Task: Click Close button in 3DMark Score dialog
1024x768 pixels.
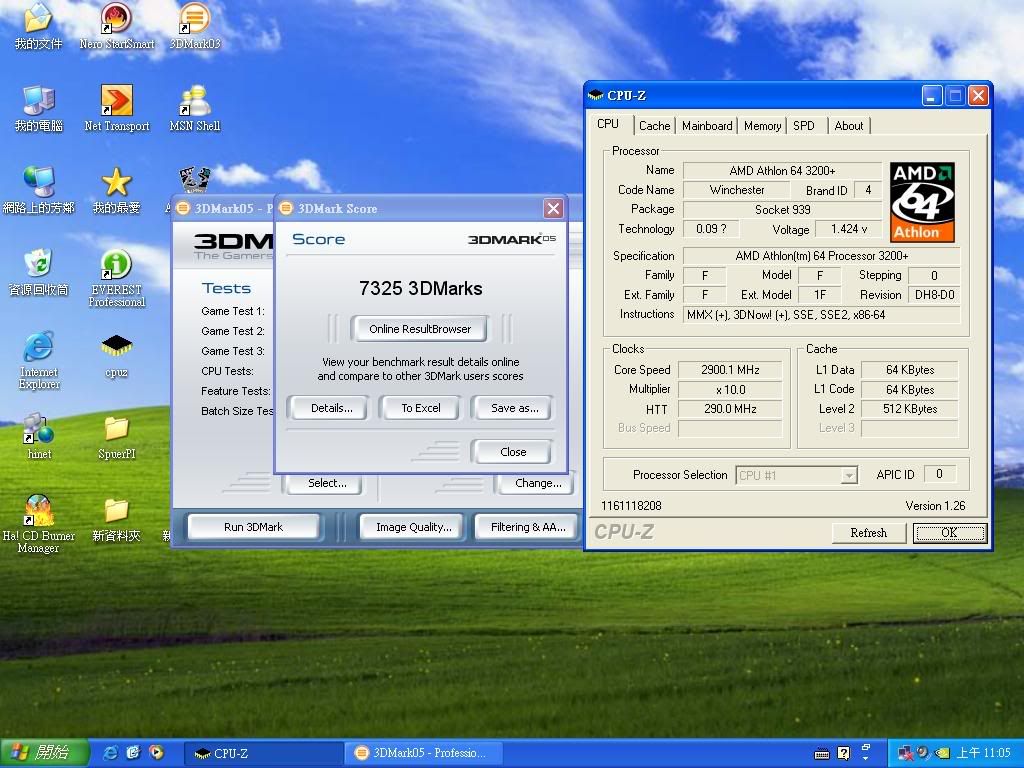Action: click(513, 452)
